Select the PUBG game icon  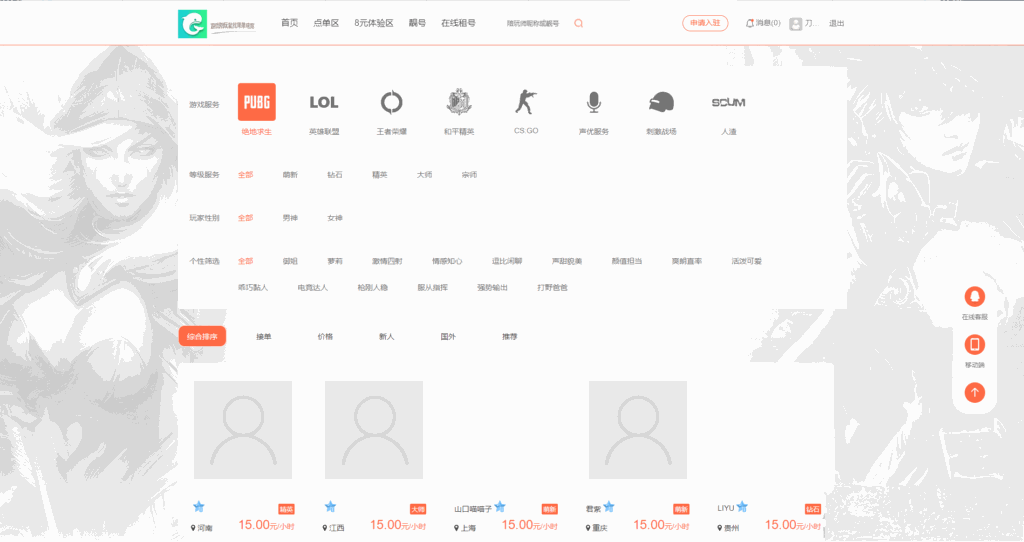[257, 102]
